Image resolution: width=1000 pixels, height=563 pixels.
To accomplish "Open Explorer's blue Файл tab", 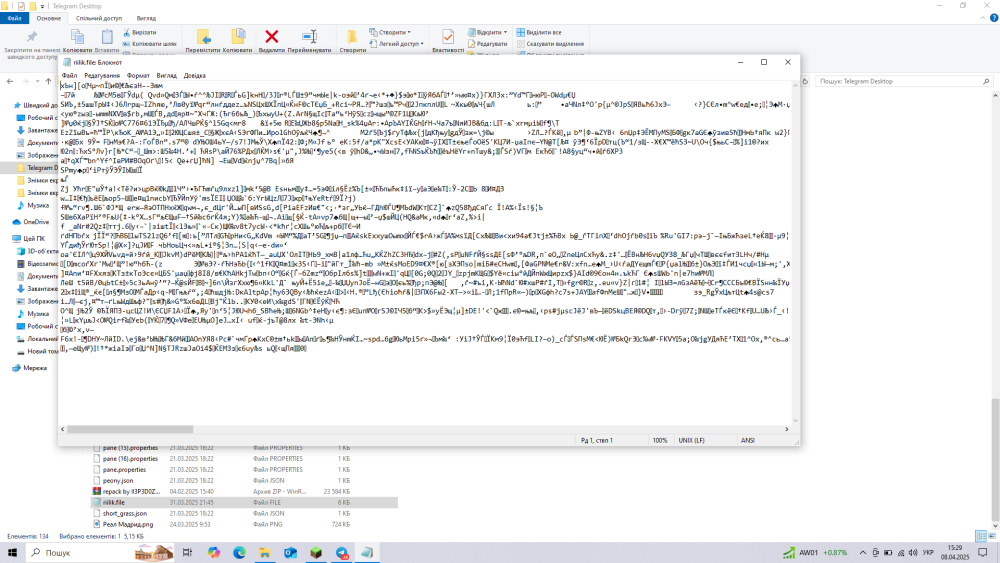I will 14,18.
